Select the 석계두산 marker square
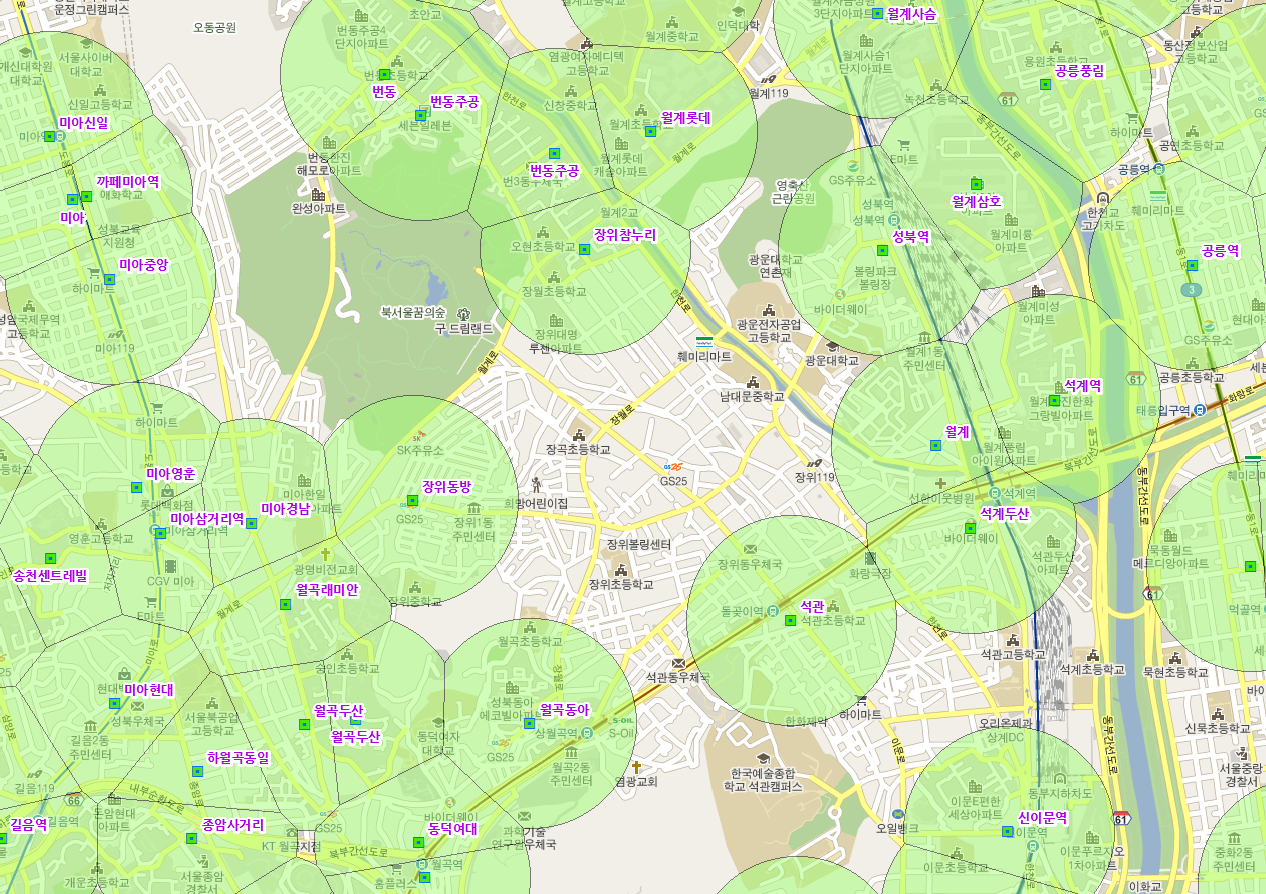 pyautogui.click(x=970, y=528)
